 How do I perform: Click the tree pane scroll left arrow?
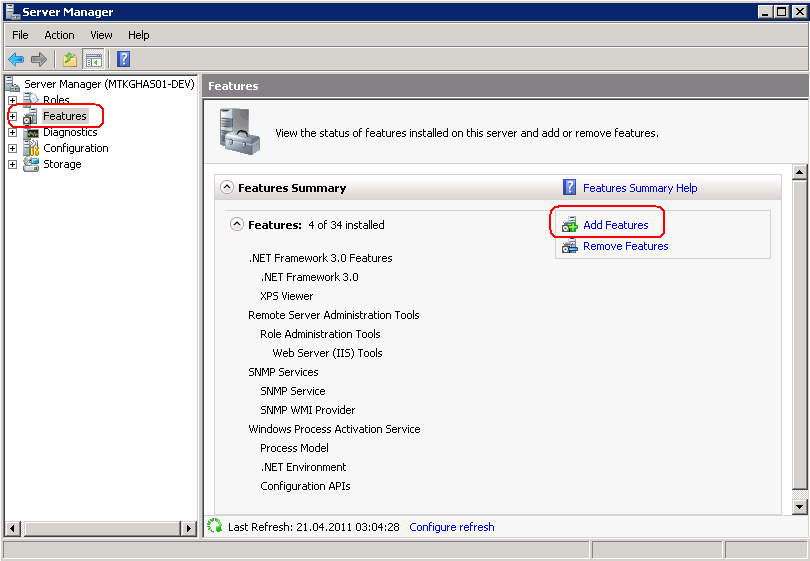(13, 528)
